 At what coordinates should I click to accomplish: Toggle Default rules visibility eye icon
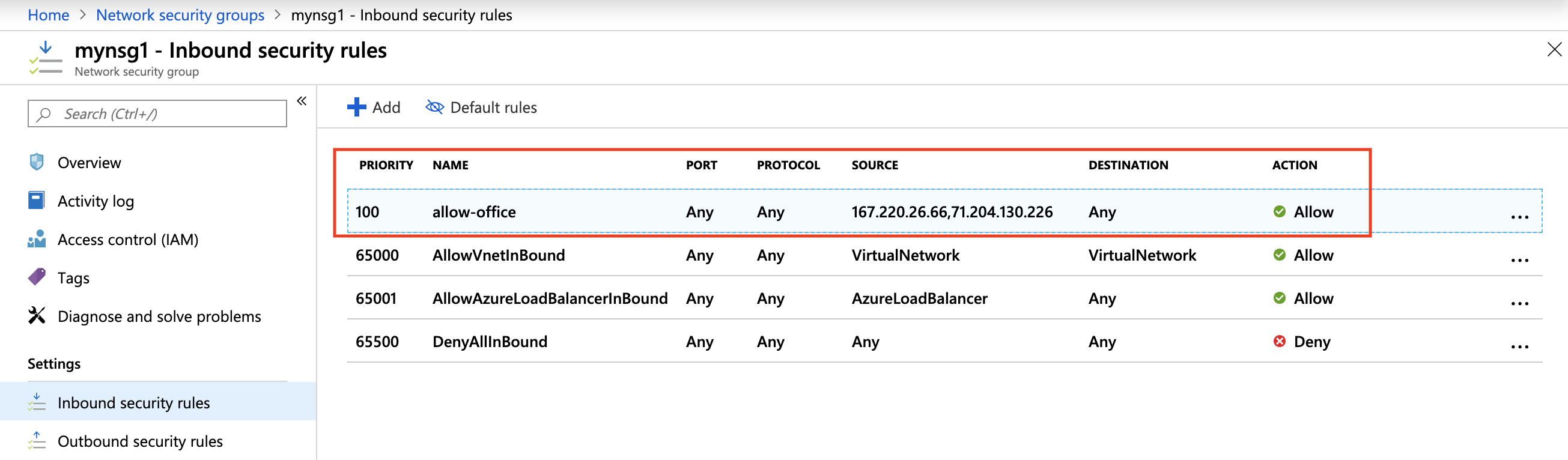pyautogui.click(x=434, y=107)
